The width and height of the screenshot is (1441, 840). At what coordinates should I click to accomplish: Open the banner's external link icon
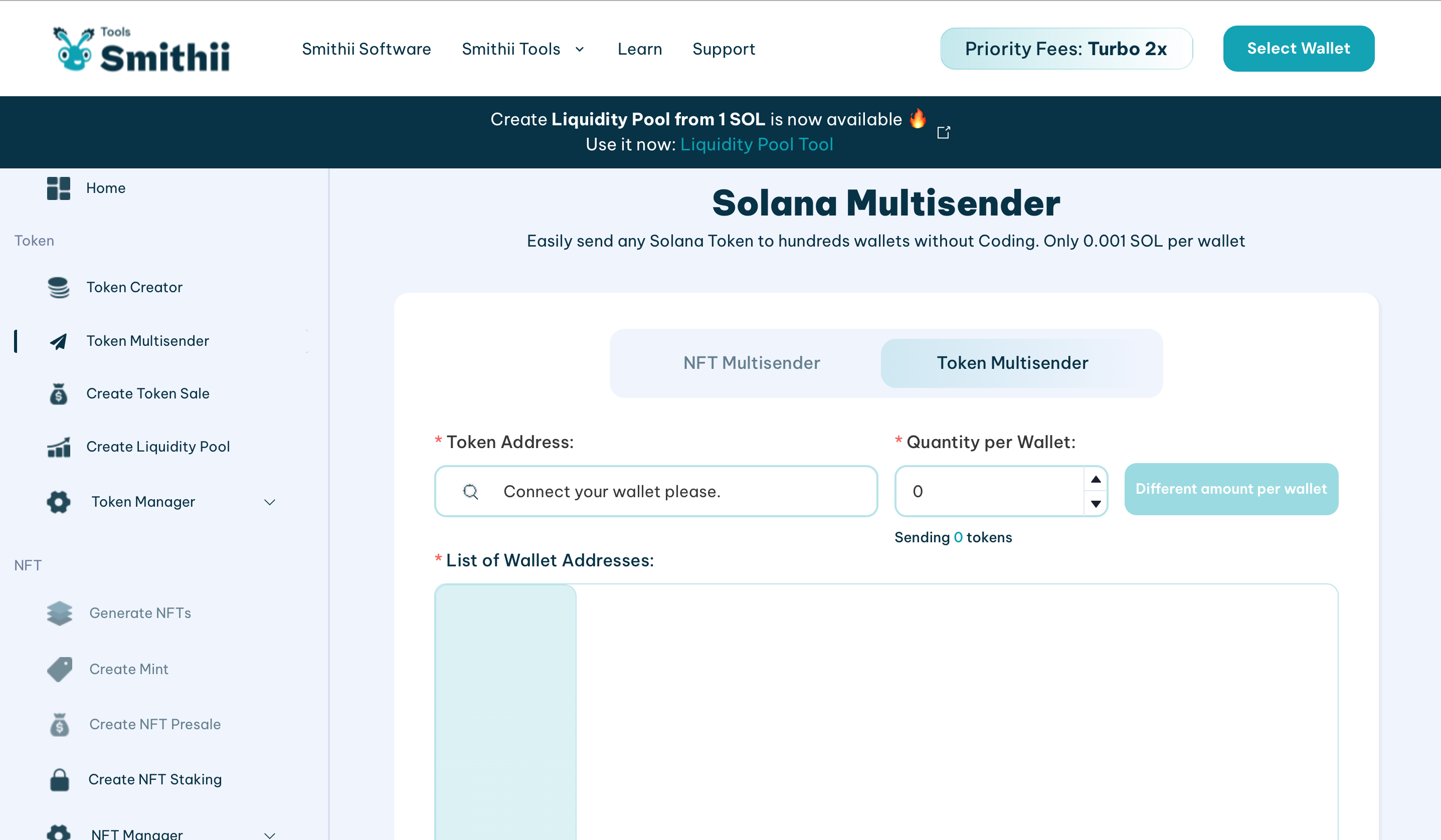point(944,133)
